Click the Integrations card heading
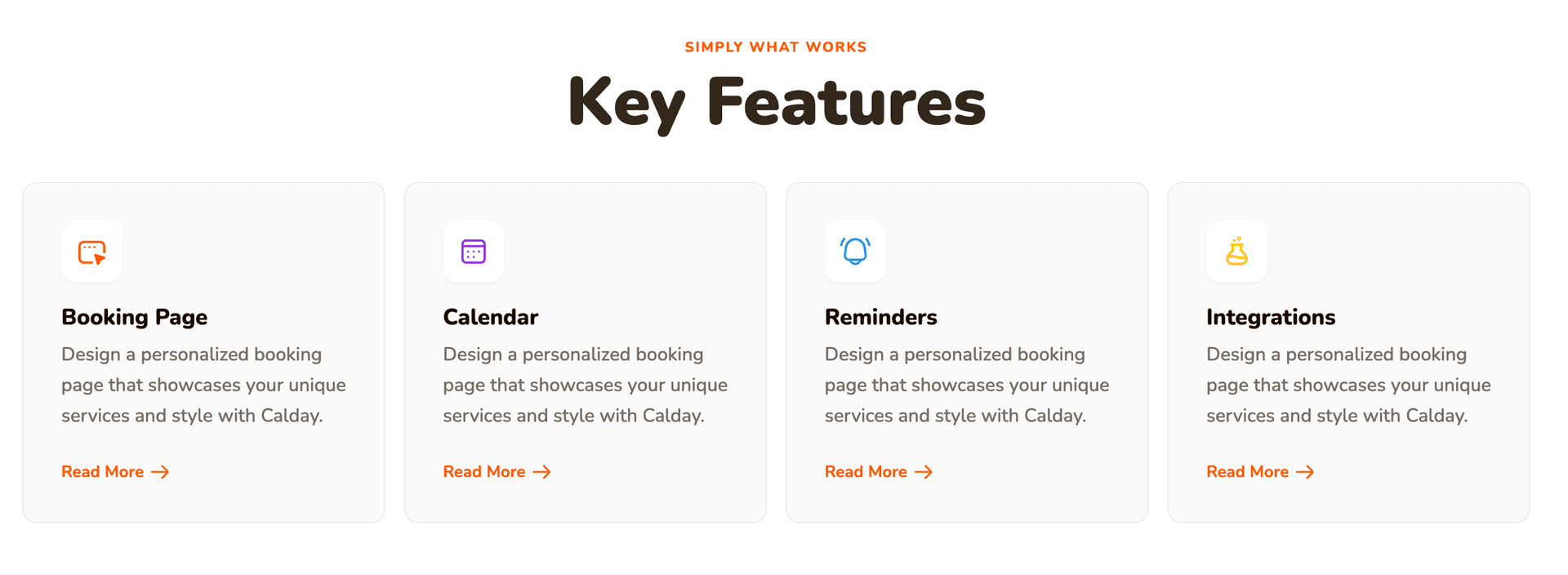 (1271, 317)
